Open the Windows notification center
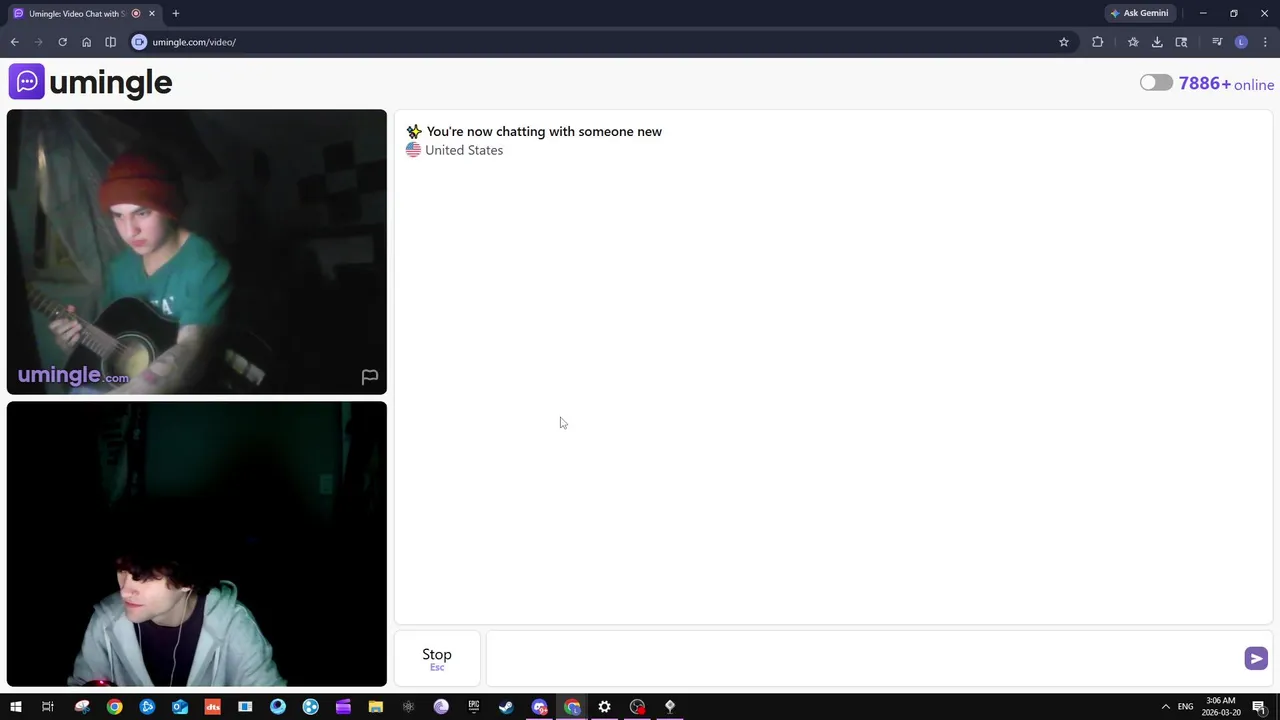This screenshot has width=1280, height=720. 1259,707
